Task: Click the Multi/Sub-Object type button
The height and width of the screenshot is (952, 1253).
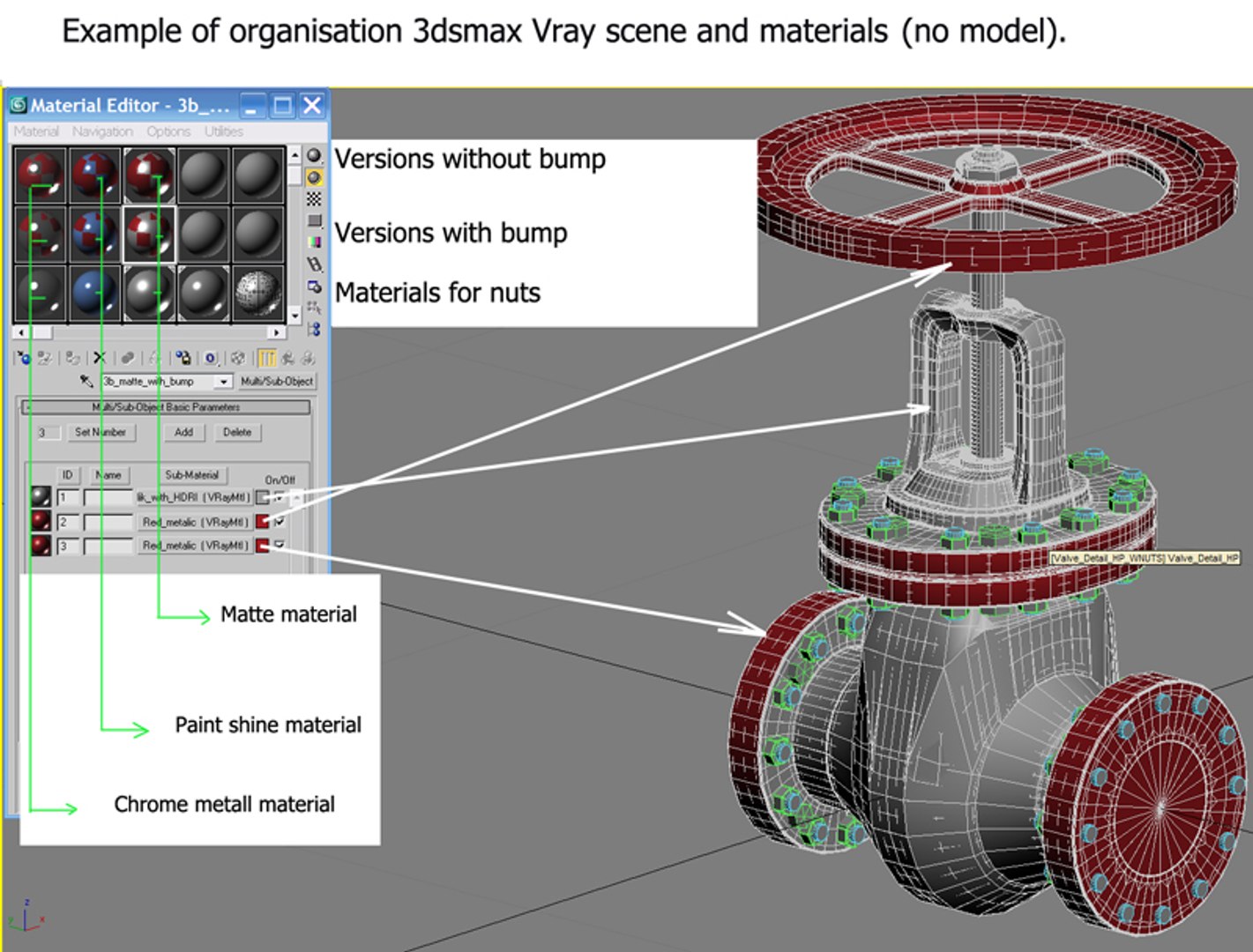Action: [x=277, y=382]
